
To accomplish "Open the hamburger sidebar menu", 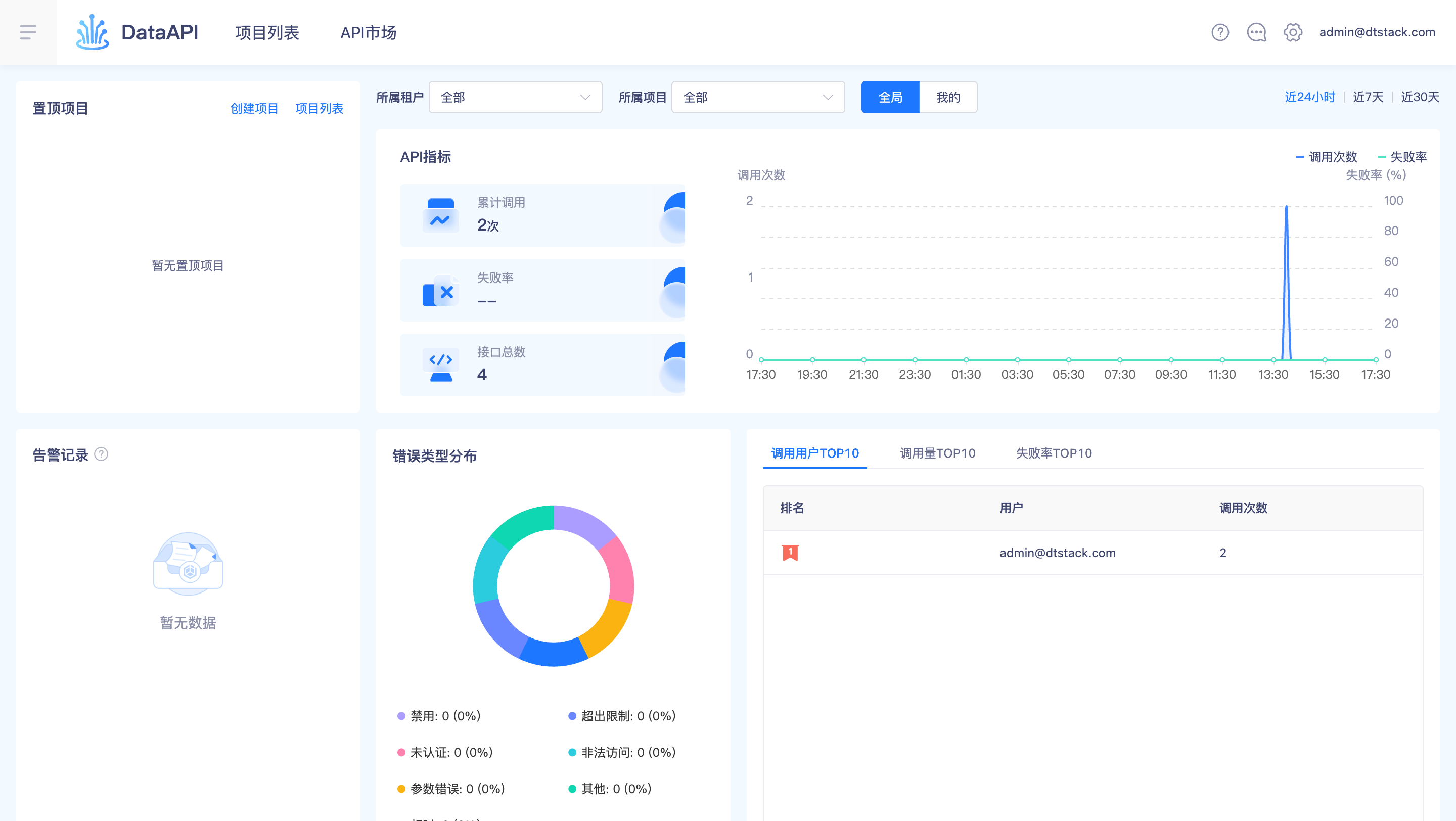I will [x=28, y=32].
